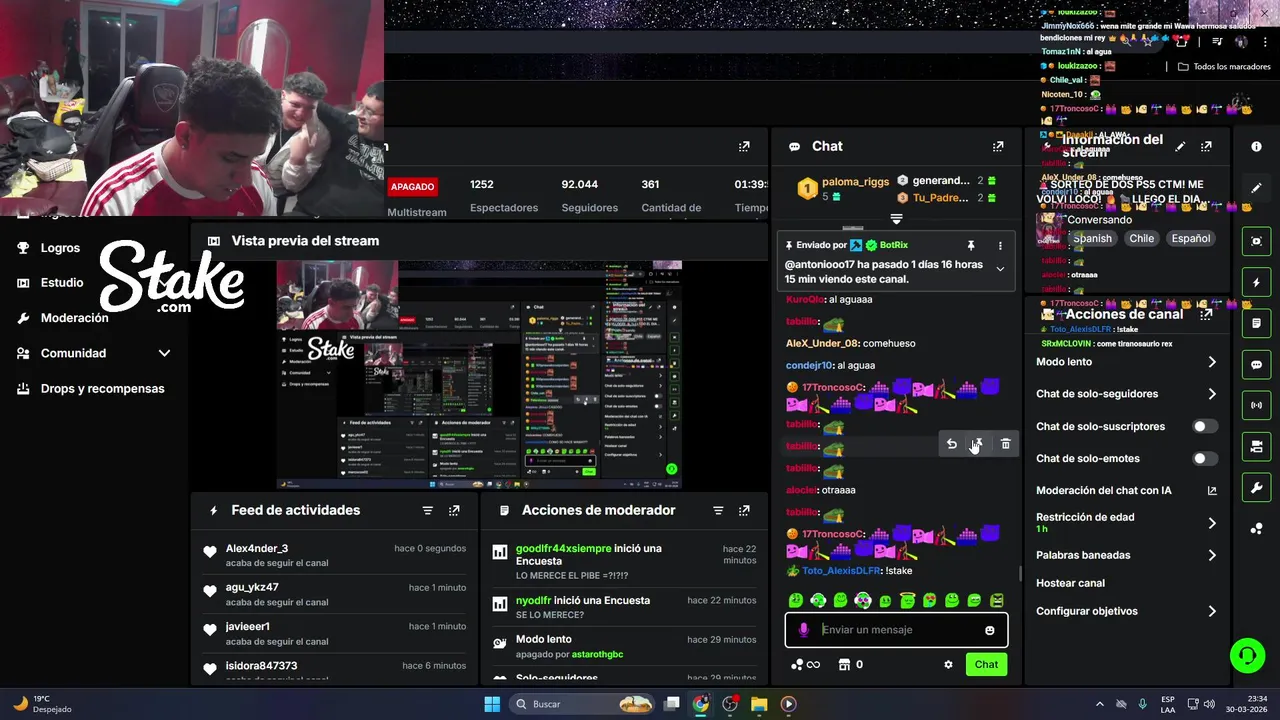This screenshot has height=720, width=1280.
Task: Open the green headset support button
Action: pyautogui.click(x=1247, y=656)
